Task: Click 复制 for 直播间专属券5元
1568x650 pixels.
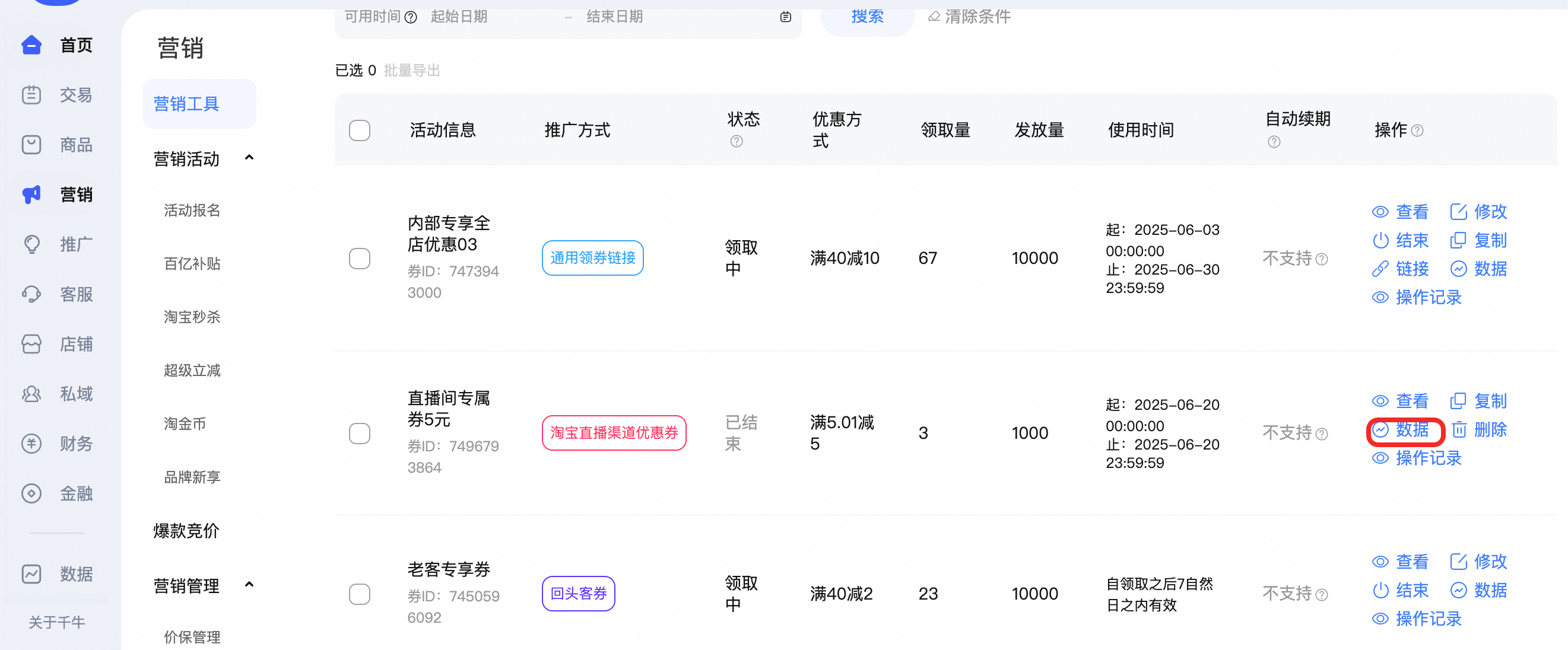Action: pyautogui.click(x=1478, y=402)
